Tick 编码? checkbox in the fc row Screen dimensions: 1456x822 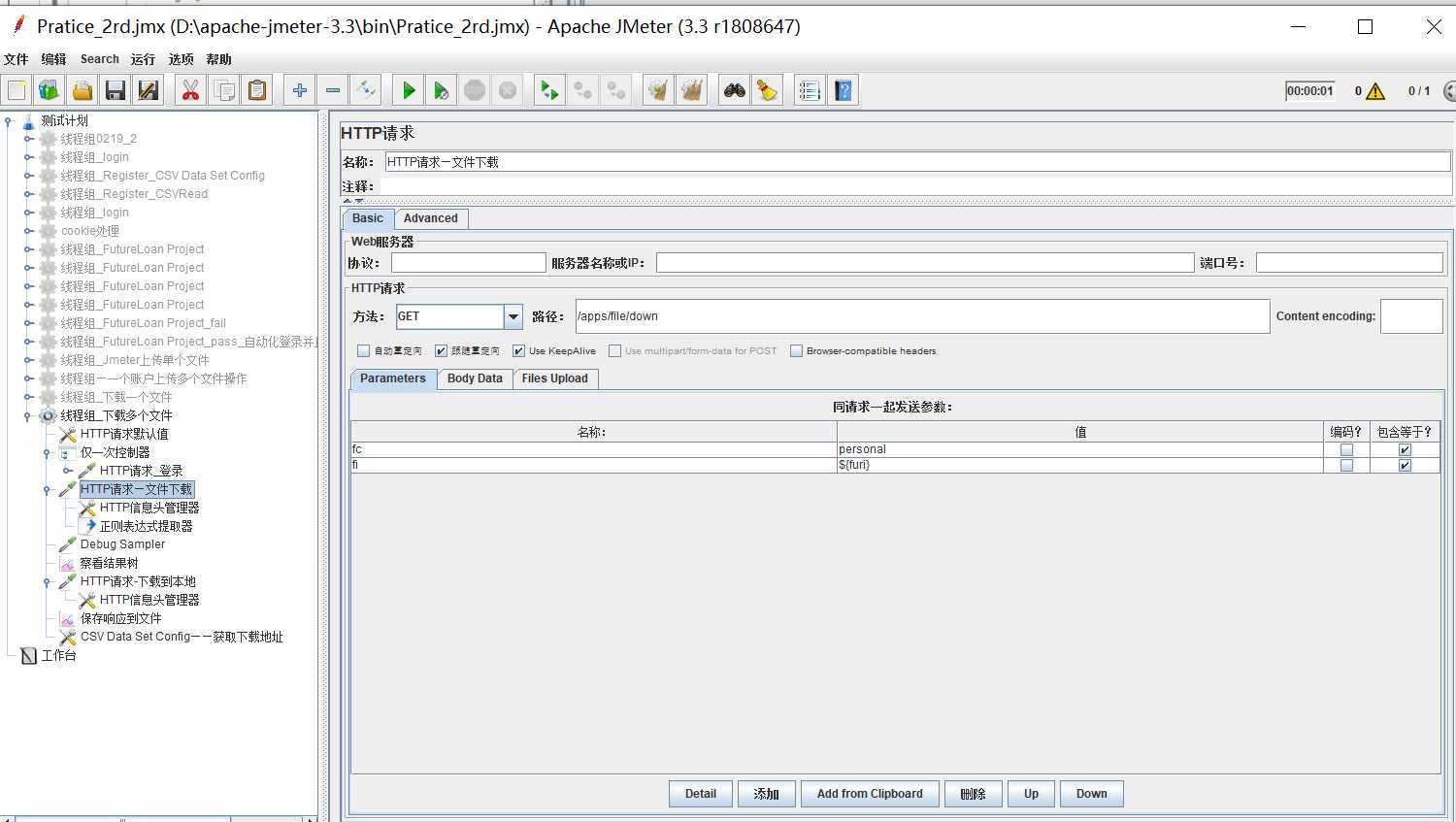point(1346,449)
